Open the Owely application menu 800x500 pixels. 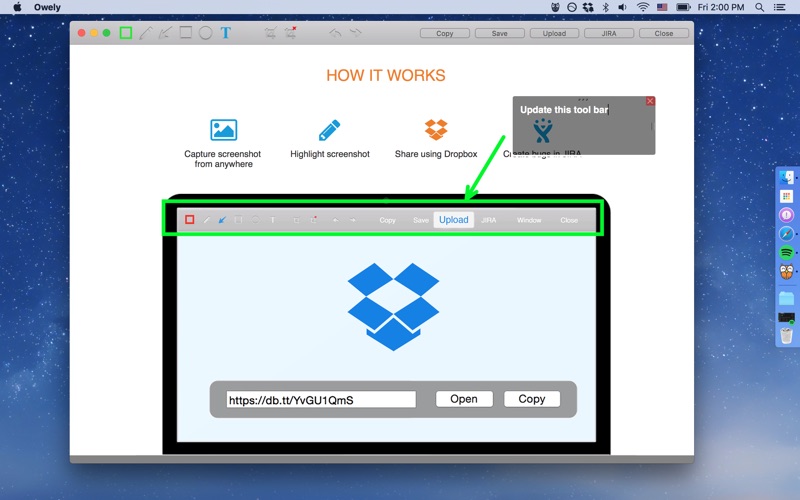tap(47, 7)
